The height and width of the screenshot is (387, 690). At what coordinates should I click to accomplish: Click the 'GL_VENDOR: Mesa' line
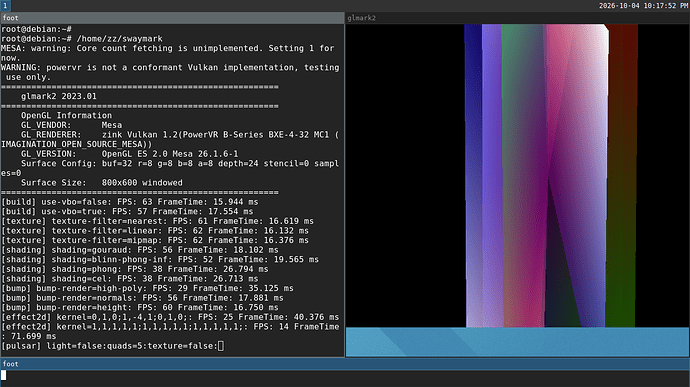click(71, 125)
